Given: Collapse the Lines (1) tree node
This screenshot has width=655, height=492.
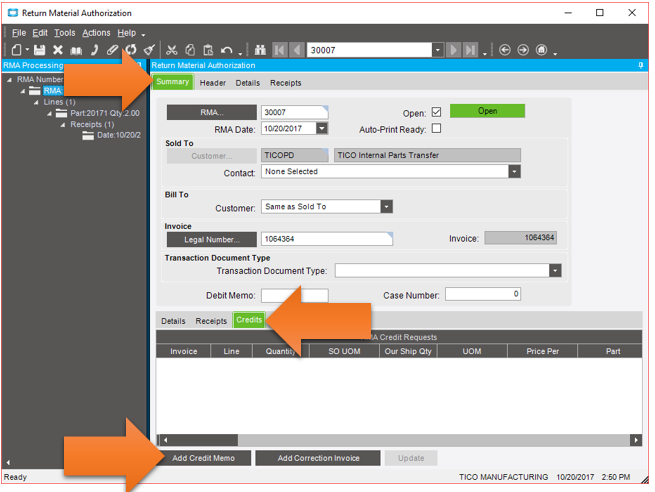Looking at the screenshot, I should point(36,102).
